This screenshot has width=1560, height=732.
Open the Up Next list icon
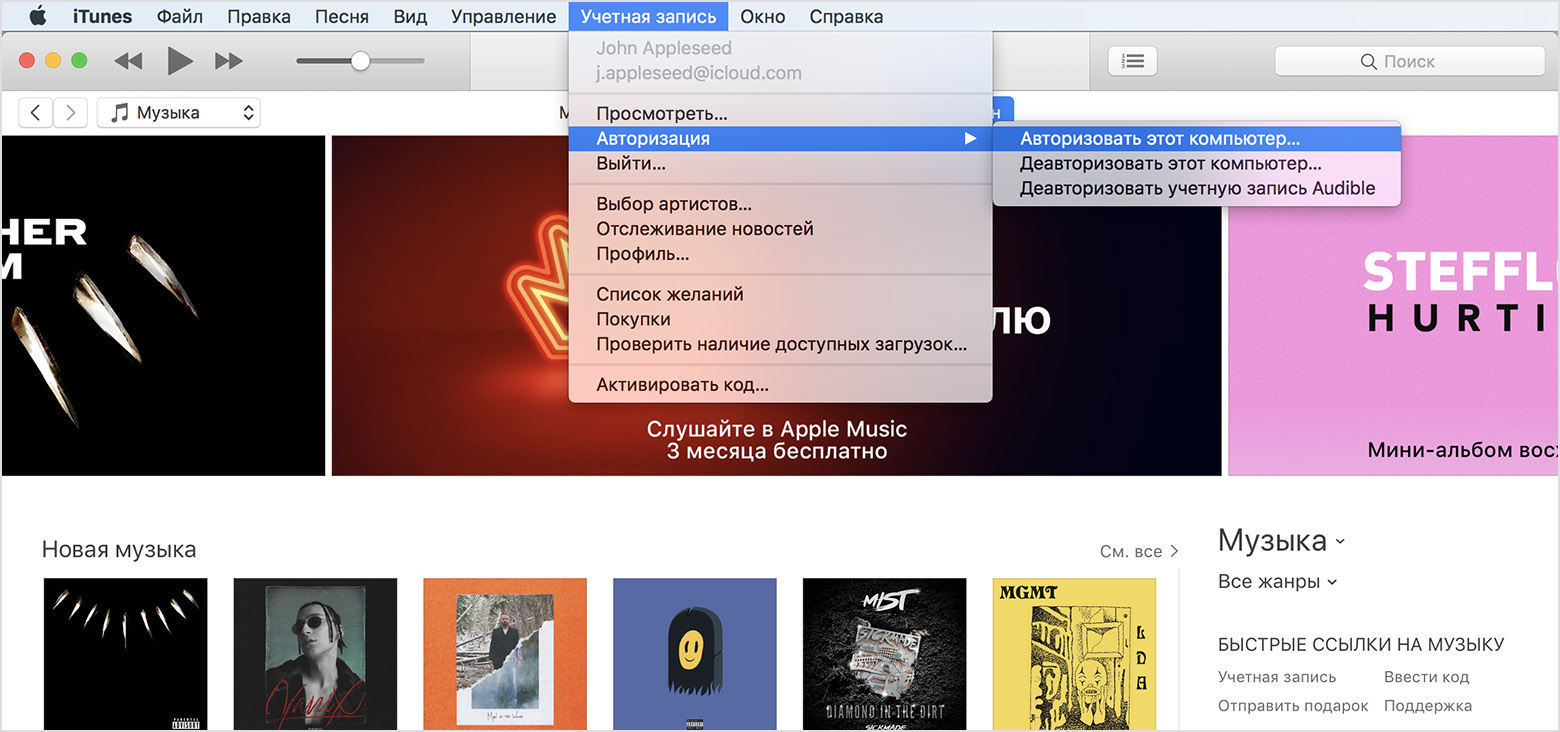1133,61
